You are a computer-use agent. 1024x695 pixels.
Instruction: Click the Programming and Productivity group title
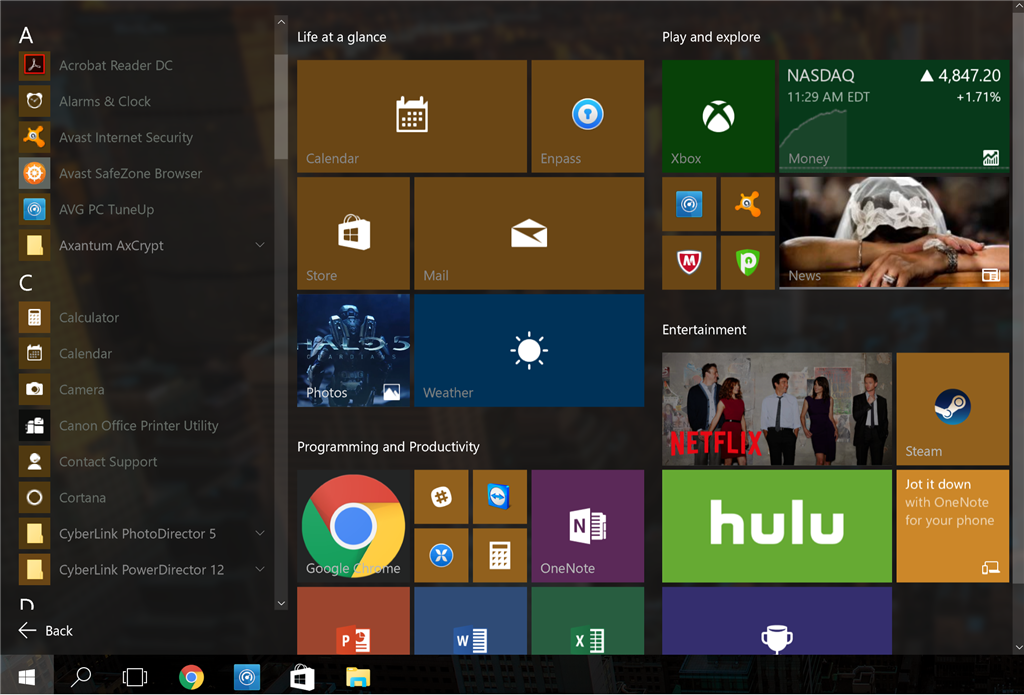point(389,447)
